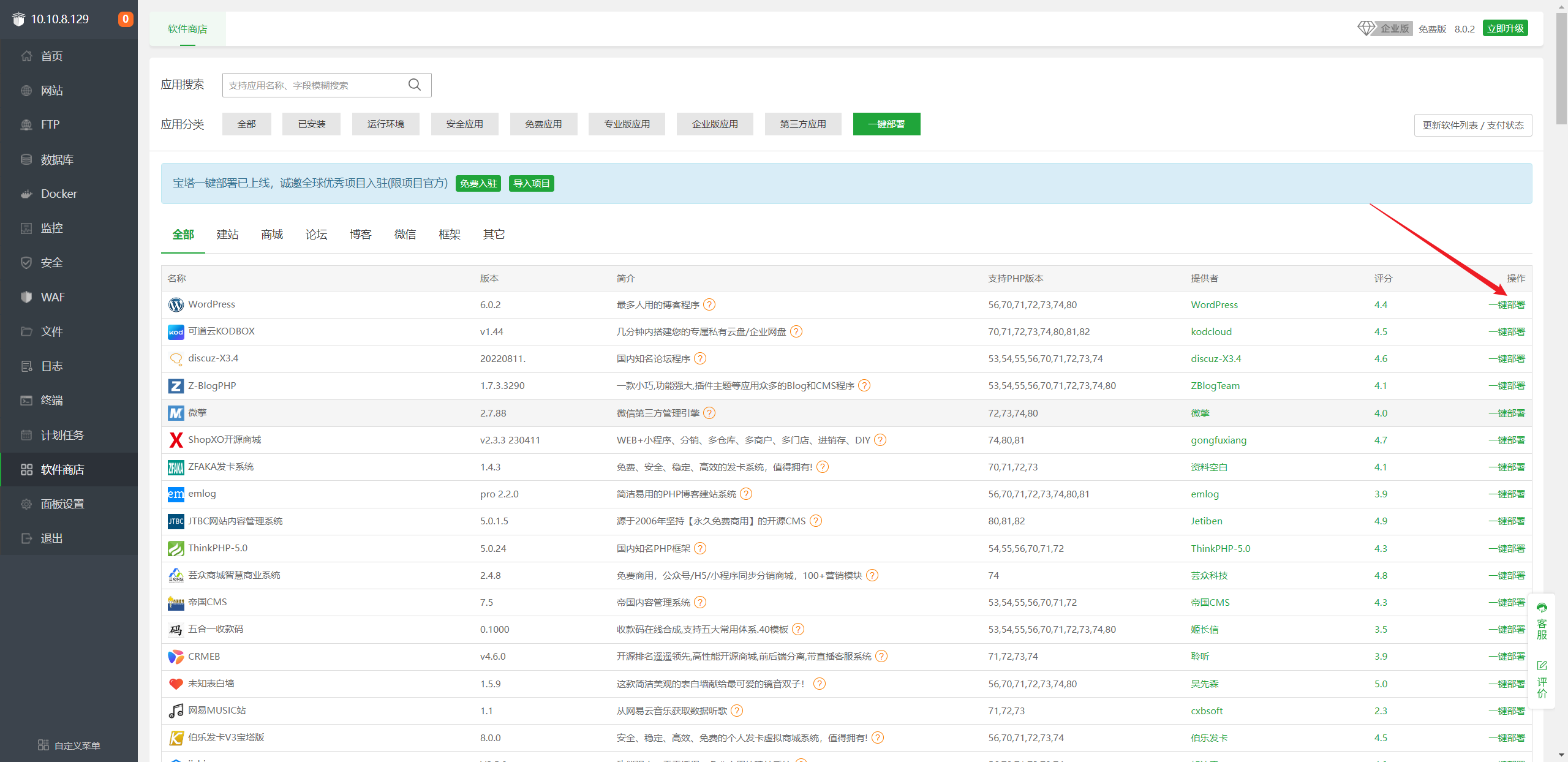The width and height of the screenshot is (1568, 762).
Task: Click the ThinkPHP-5.0 app icon
Action: pos(176,548)
